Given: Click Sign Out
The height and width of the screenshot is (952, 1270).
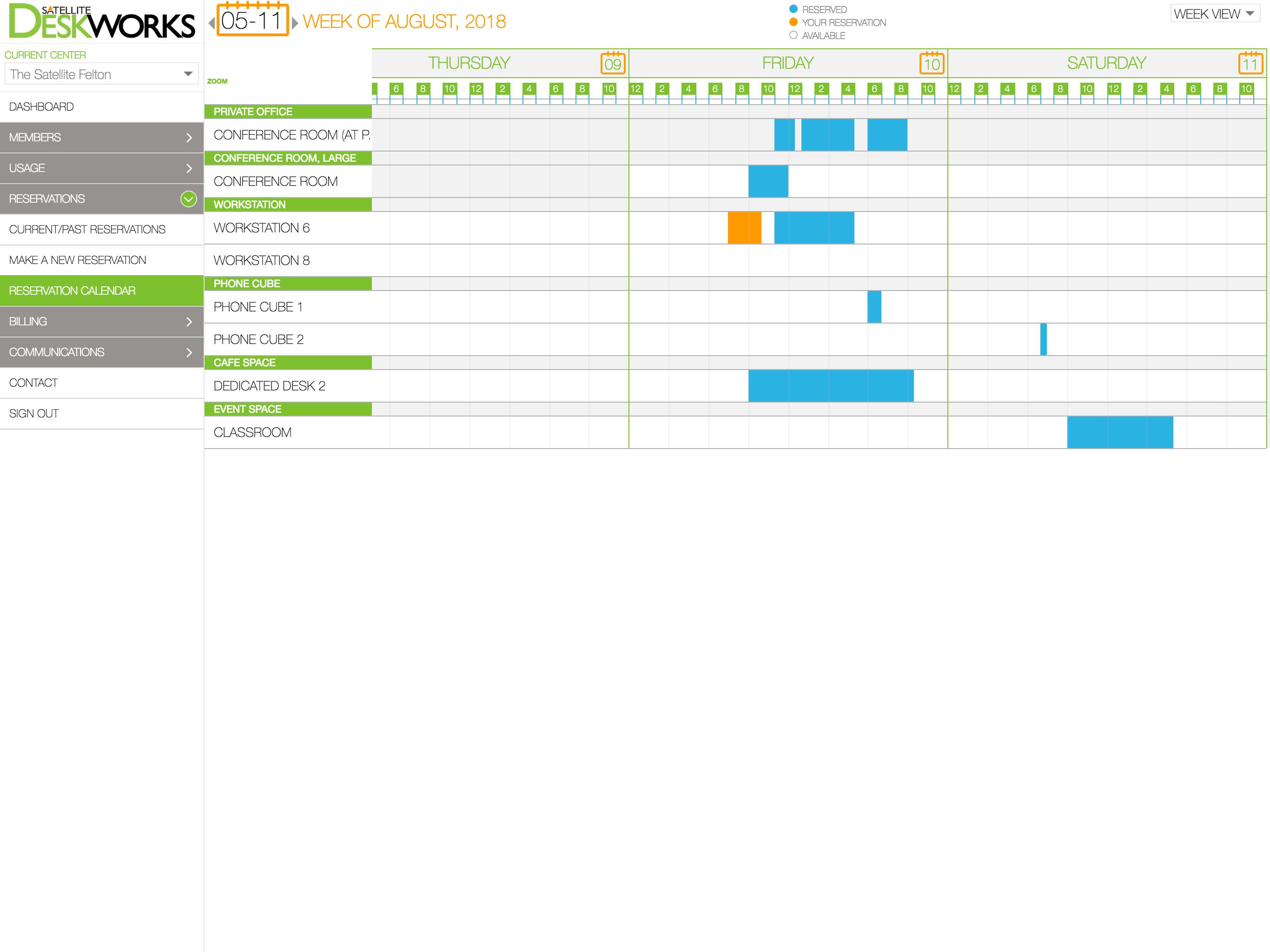Looking at the screenshot, I should coord(102,413).
